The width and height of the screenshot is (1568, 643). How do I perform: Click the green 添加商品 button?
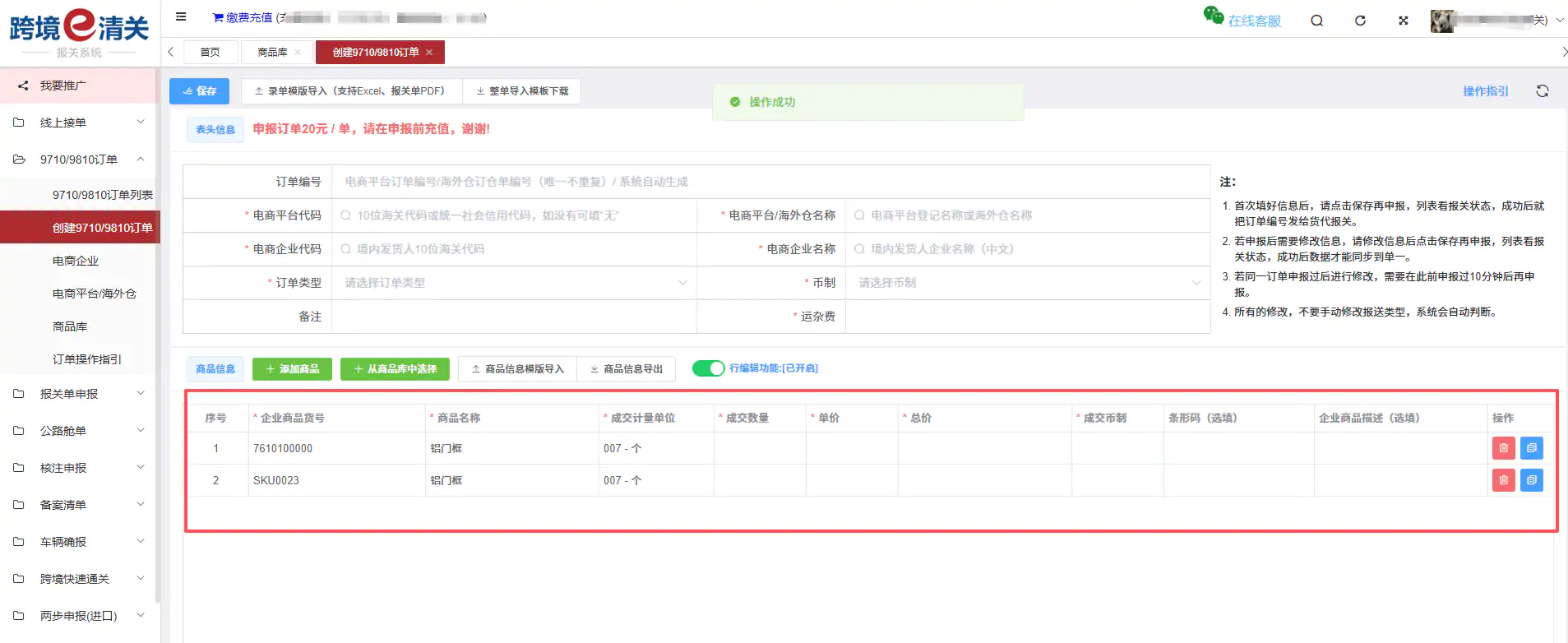tap(292, 369)
